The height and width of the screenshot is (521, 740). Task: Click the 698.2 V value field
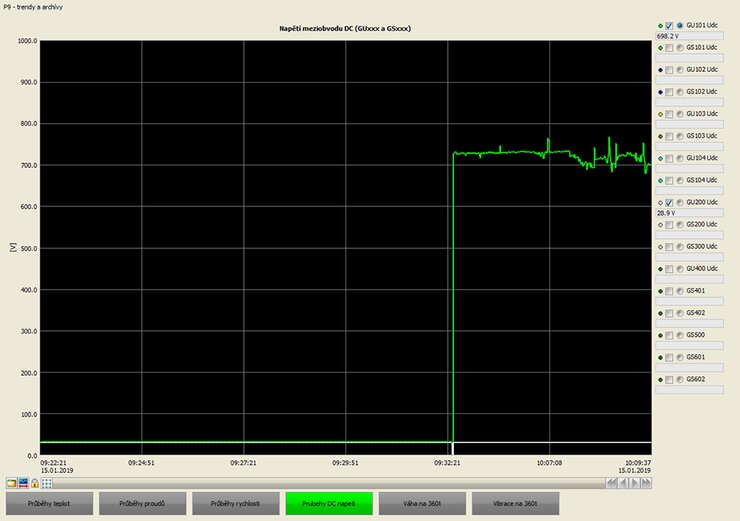click(690, 36)
